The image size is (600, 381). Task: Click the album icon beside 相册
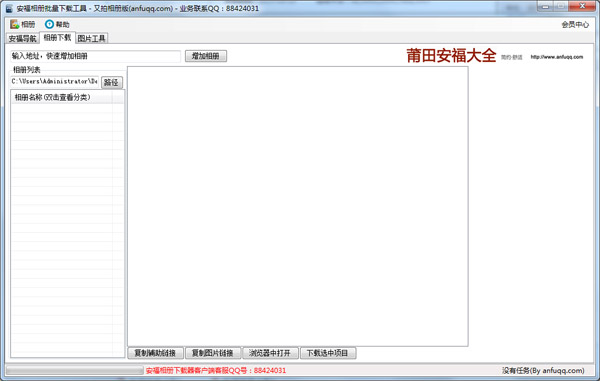click(x=15, y=24)
